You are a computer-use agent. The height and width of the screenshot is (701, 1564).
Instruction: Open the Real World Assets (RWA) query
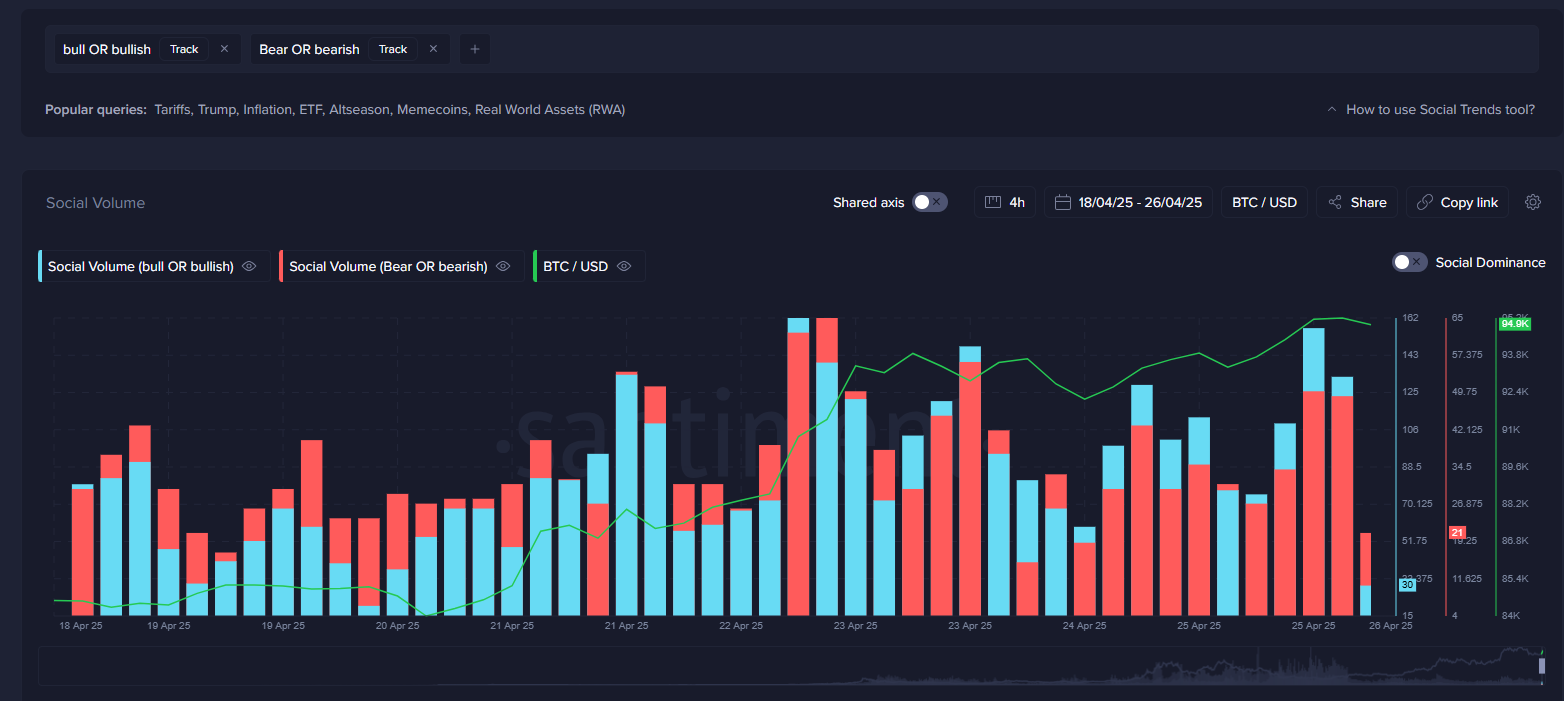551,109
